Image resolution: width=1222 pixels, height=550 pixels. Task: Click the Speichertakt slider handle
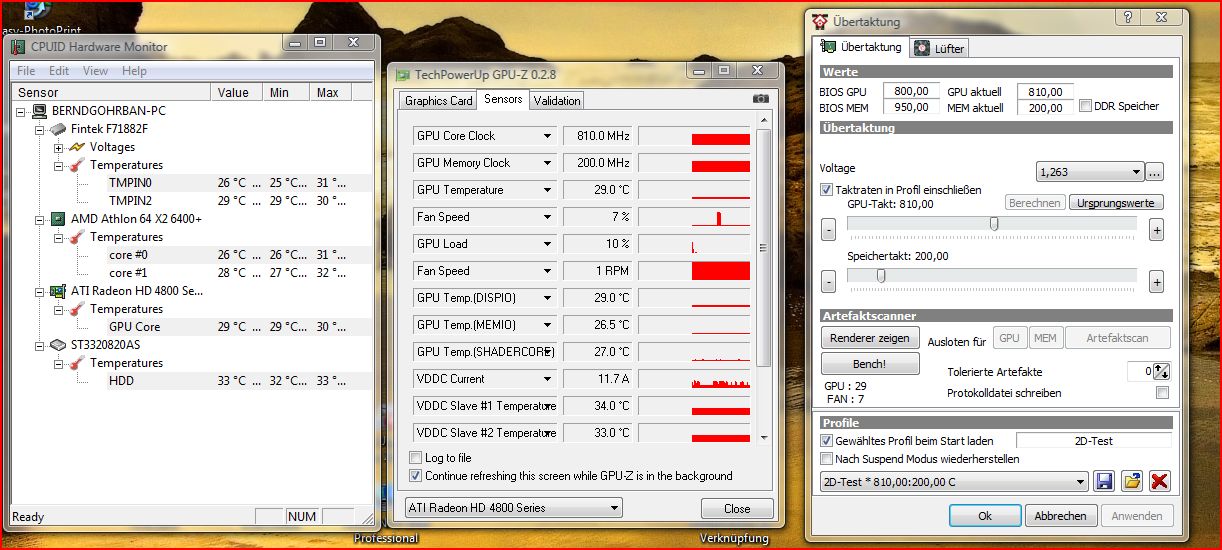click(881, 276)
